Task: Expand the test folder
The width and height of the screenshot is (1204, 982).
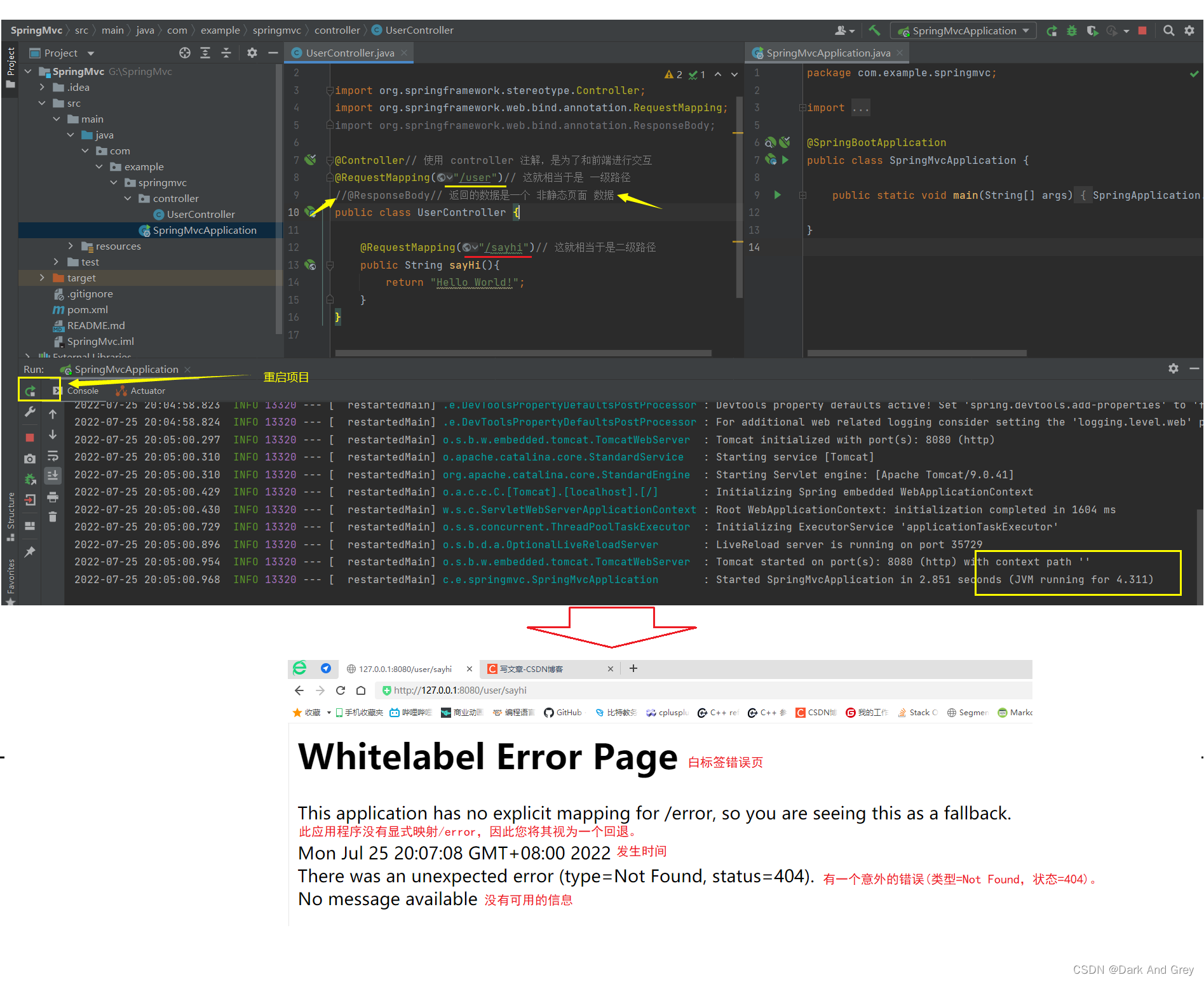Action: click(57, 262)
